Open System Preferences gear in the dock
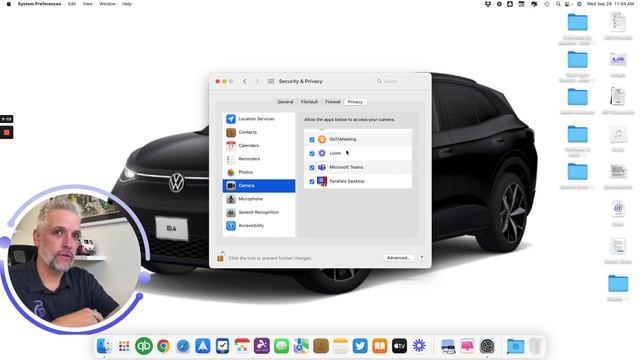 tap(487, 346)
